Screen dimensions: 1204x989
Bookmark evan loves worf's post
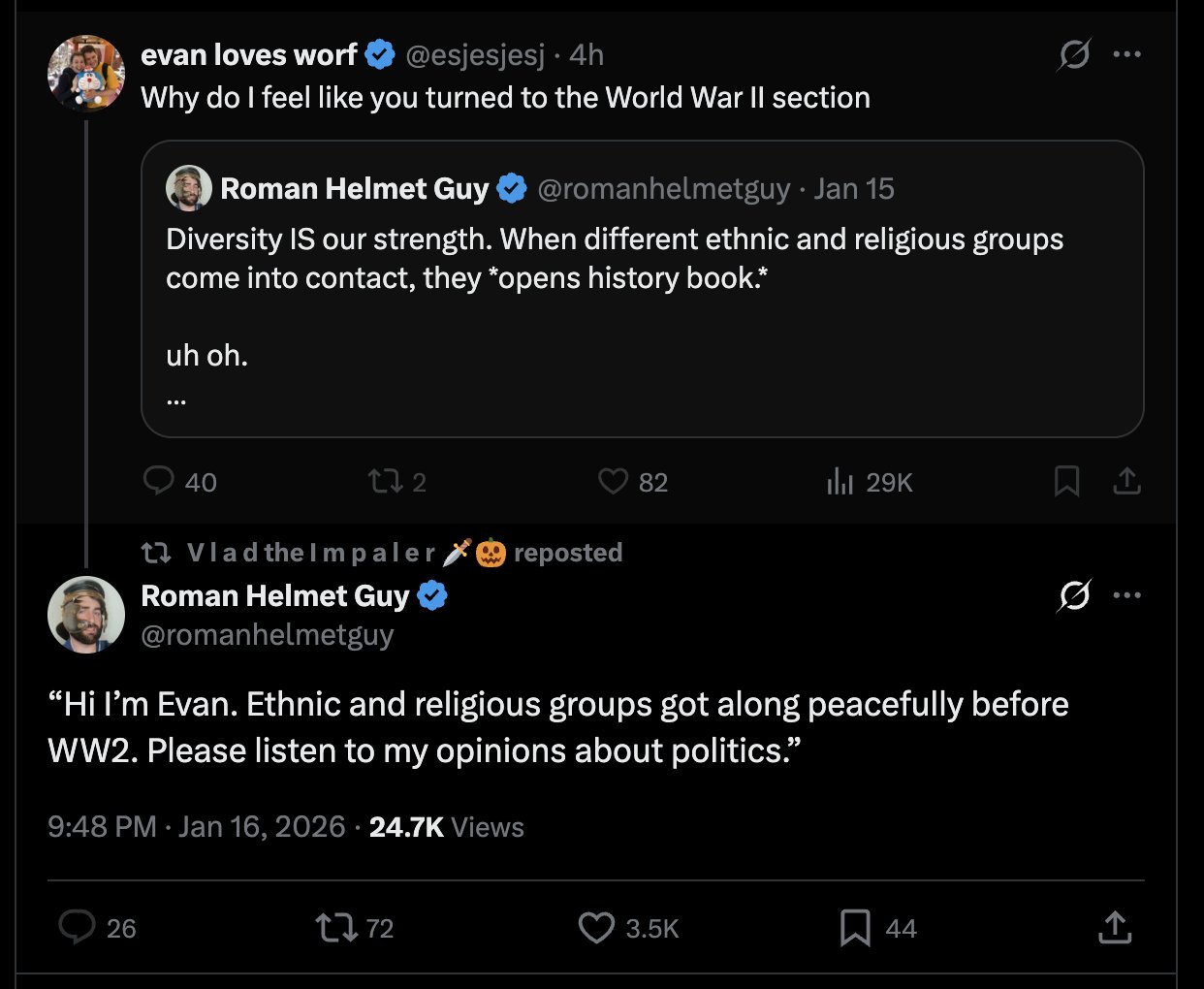(1066, 481)
